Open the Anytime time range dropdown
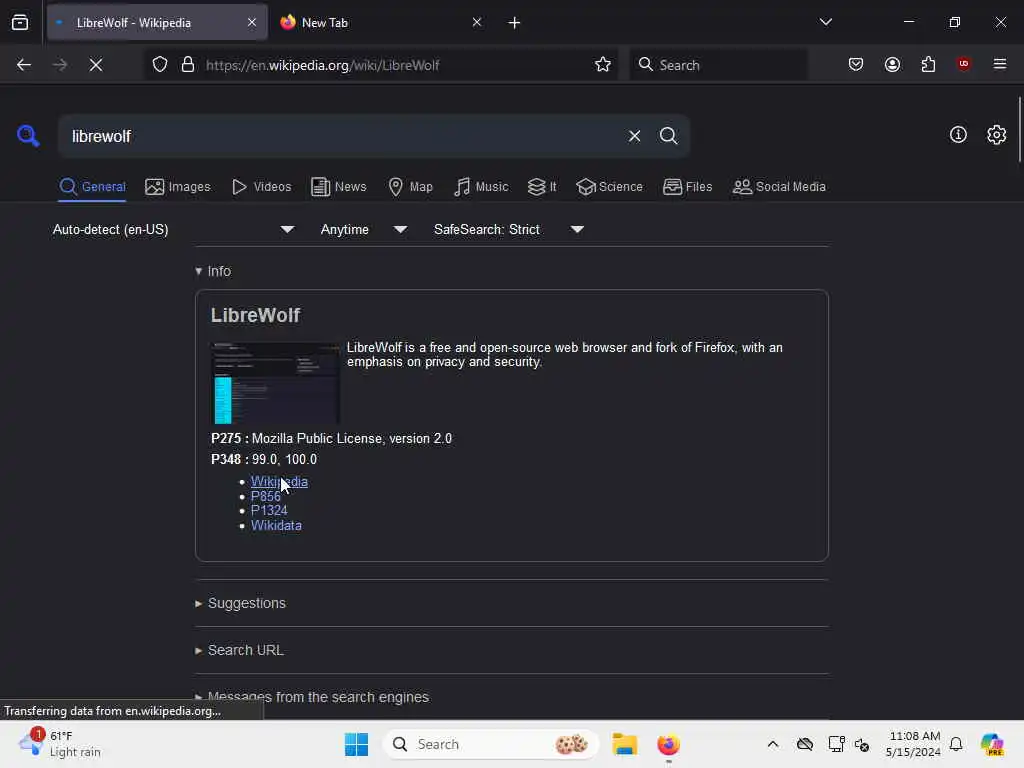1024x768 pixels. [364, 229]
